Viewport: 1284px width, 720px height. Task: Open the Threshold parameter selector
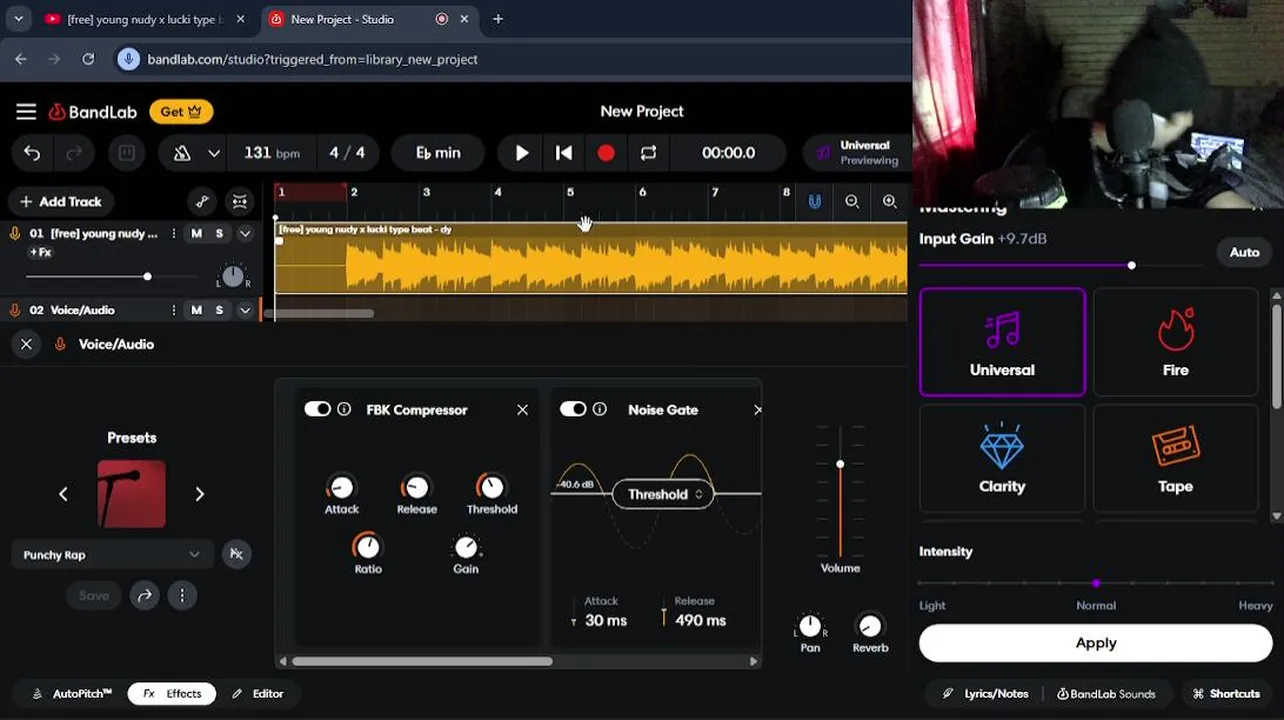coord(663,494)
